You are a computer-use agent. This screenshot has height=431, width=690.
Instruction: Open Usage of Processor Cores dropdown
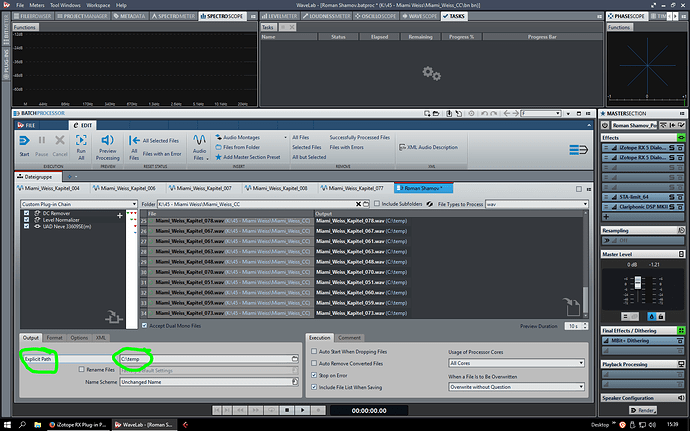516,363
